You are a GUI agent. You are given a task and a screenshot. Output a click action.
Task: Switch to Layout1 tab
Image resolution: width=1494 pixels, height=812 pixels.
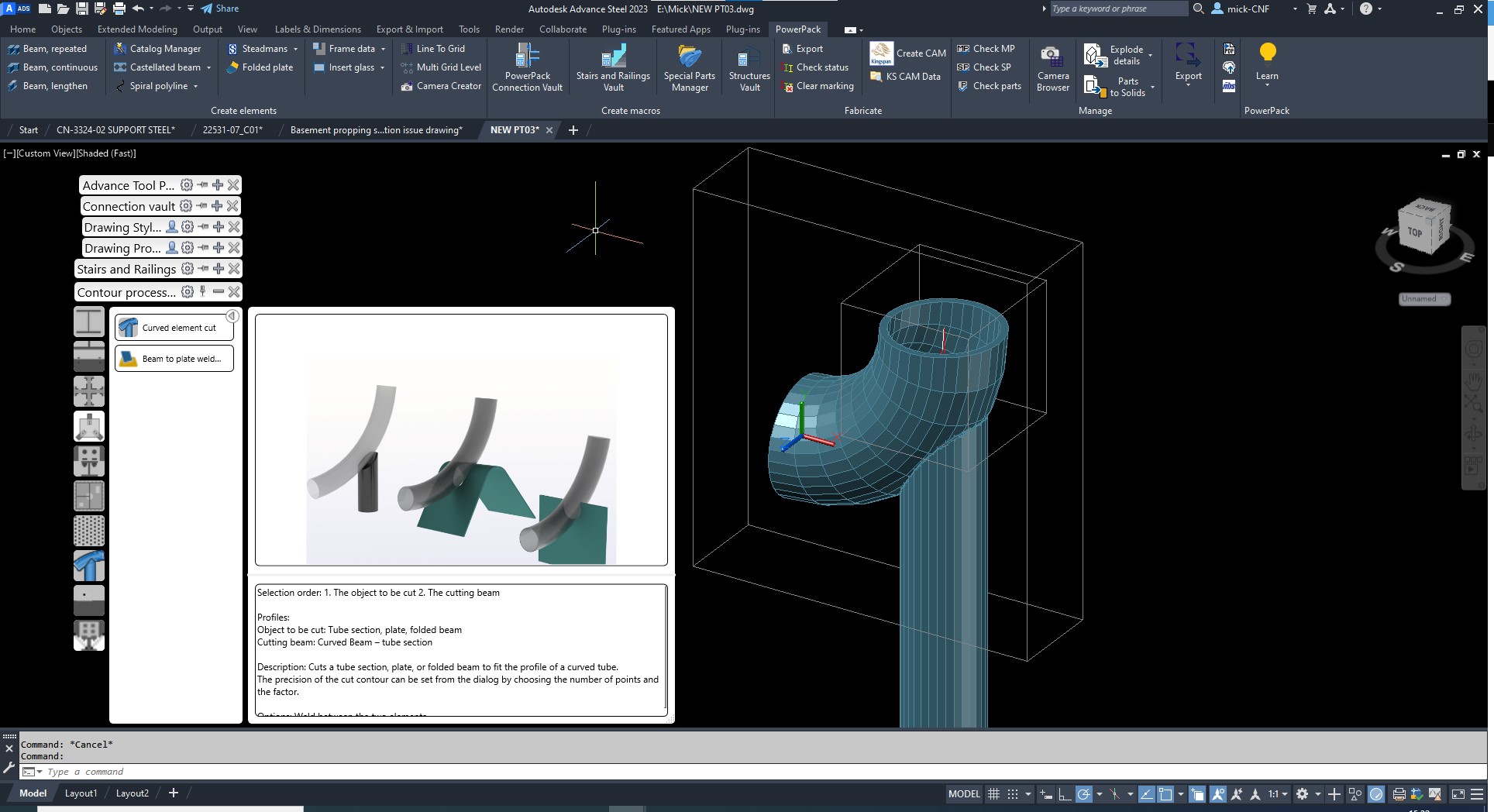(x=81, y=793)
